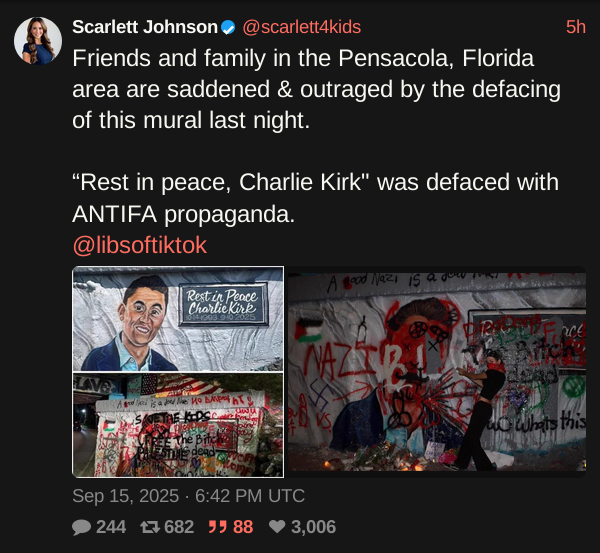Screen dimensions: 600x553
Task: Open the large defaced mural photo
Action: [x=437, y=372]
